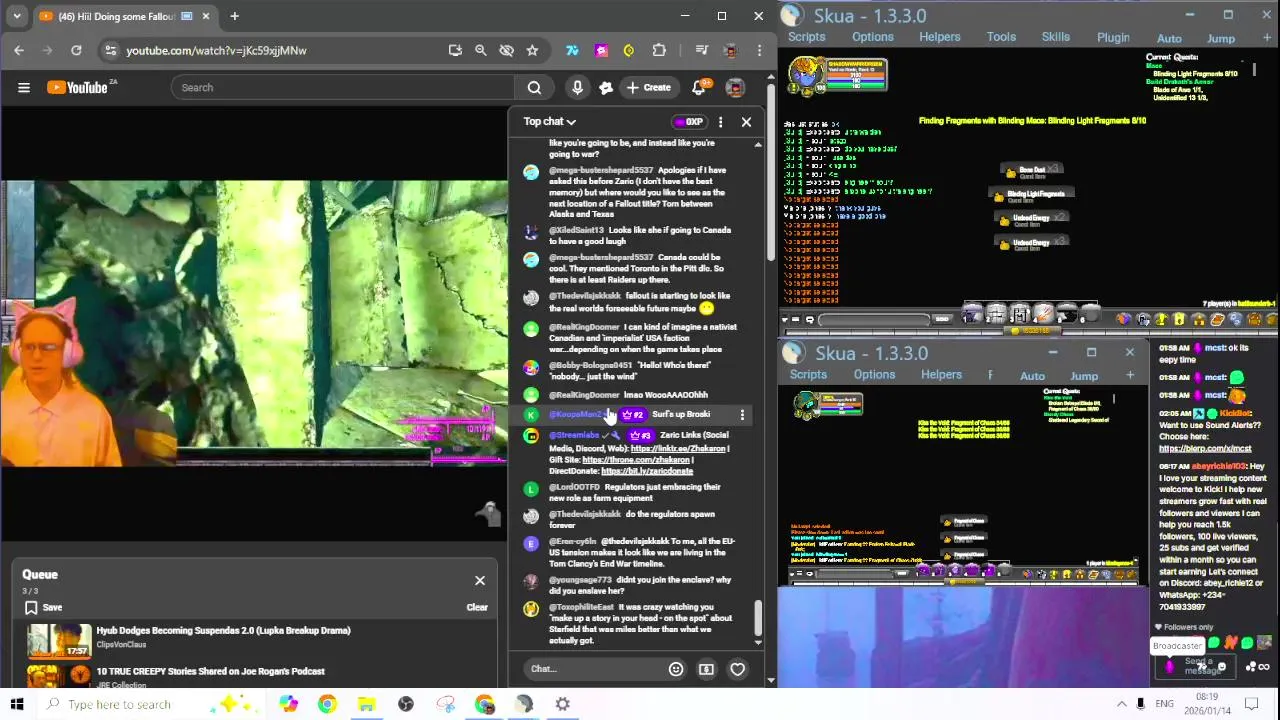Click Auto in top Skua window
This screenshot has height=720, width=1280.
(1169, 38)
